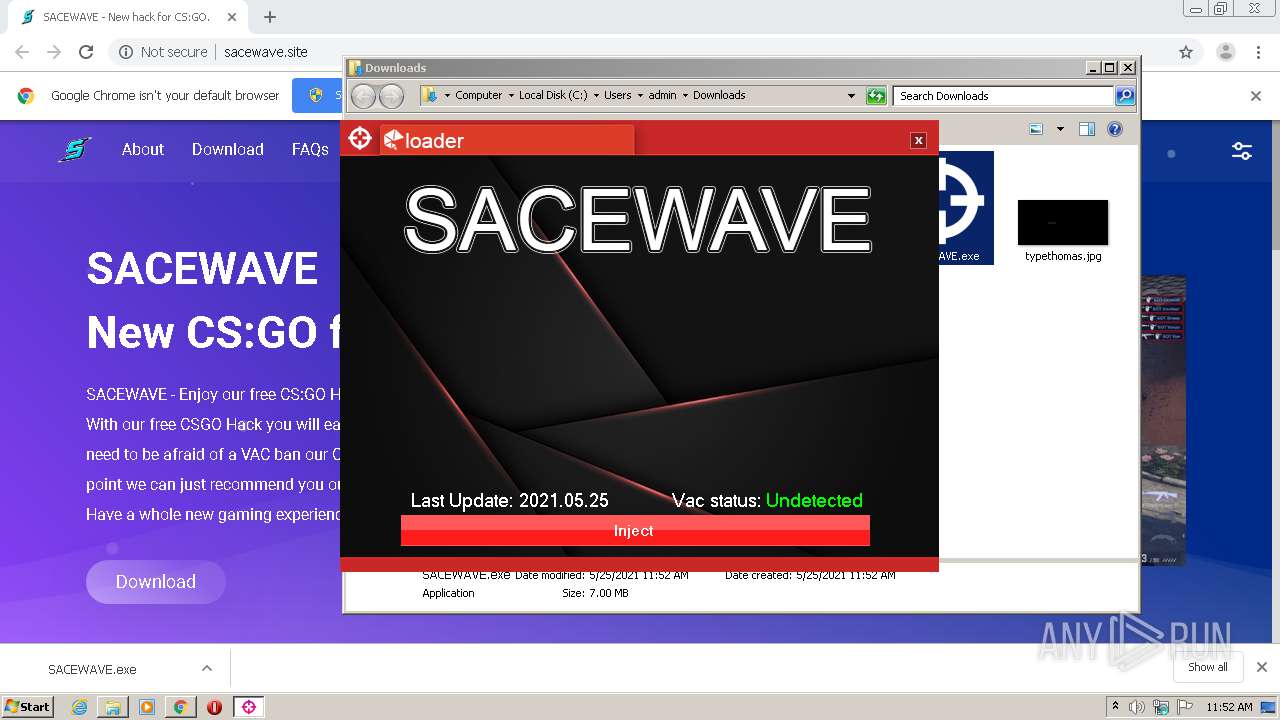Screen dimensions: 1280x720
Task: Select the typethomas.jpg file thumbnail
Action: (1063, 222)
